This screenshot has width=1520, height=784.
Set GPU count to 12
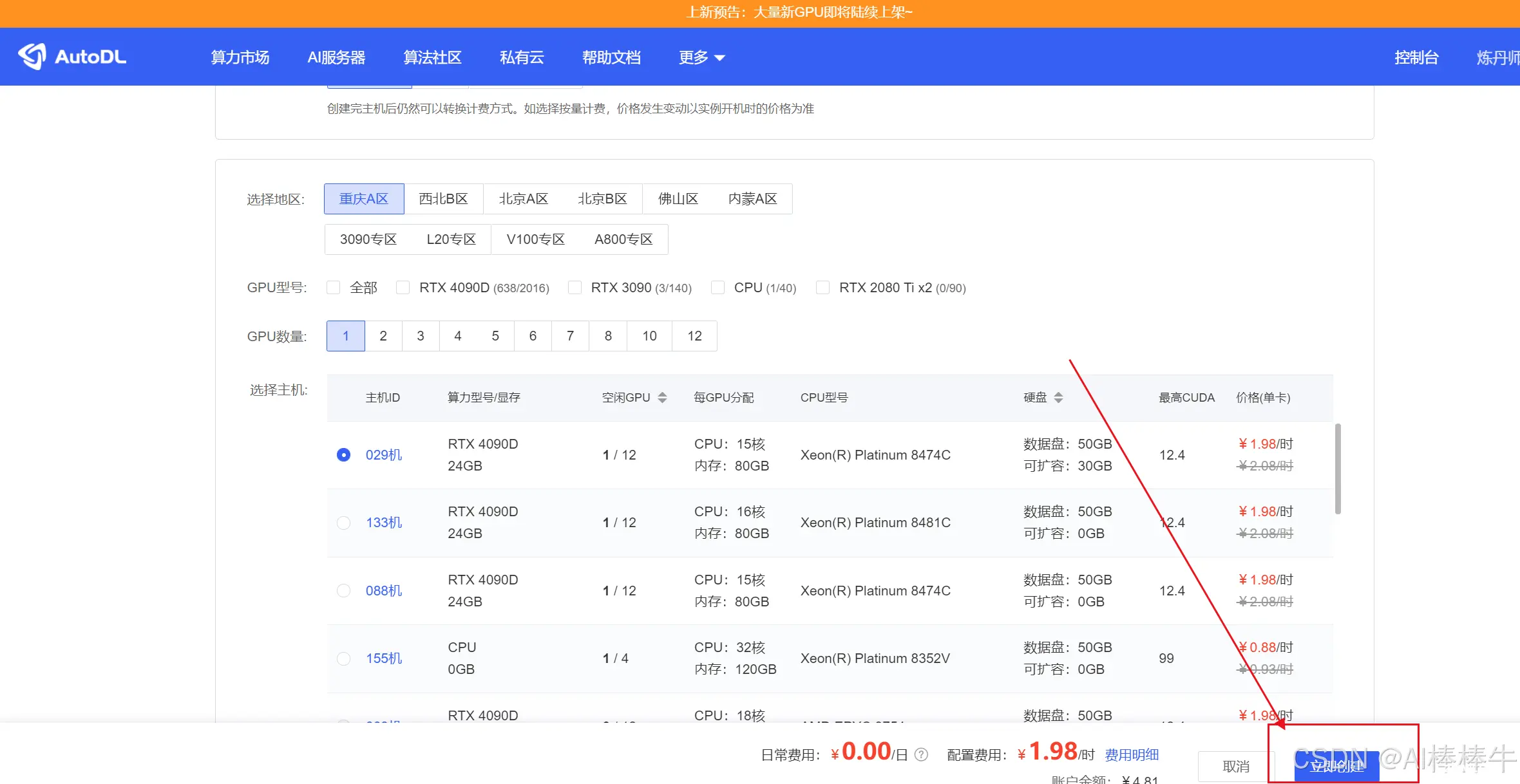[694, 336]
